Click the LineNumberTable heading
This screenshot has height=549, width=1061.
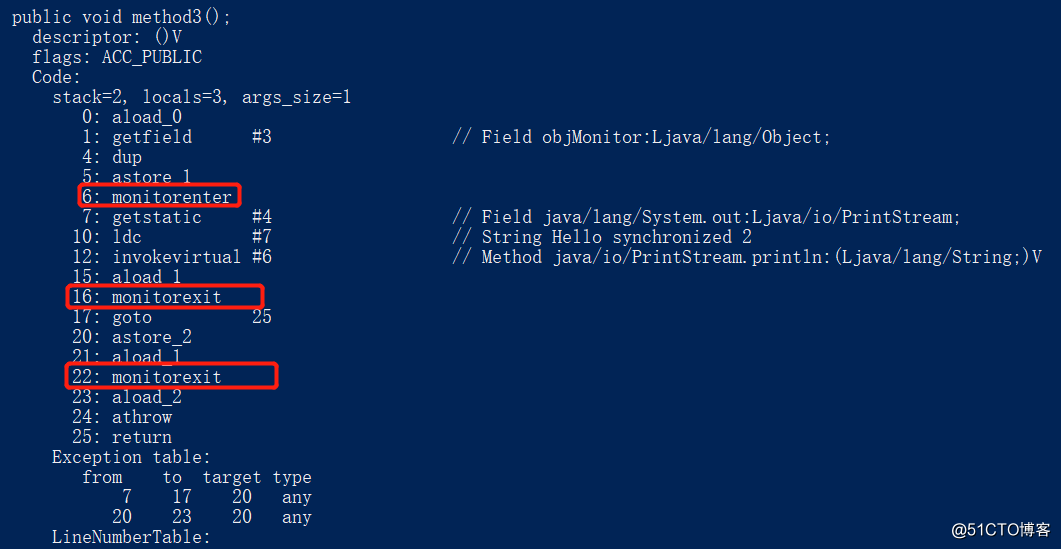click(x=132, y=537)
